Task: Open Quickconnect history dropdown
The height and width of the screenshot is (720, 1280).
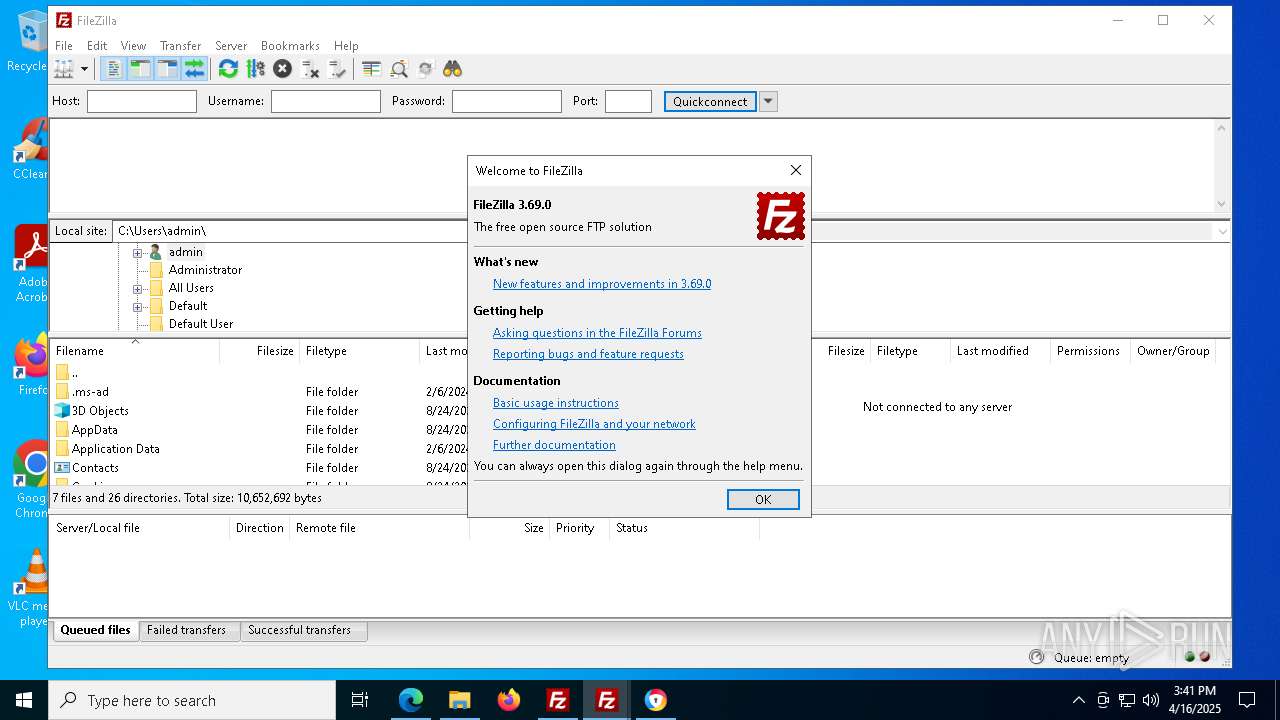Action: 768,101
